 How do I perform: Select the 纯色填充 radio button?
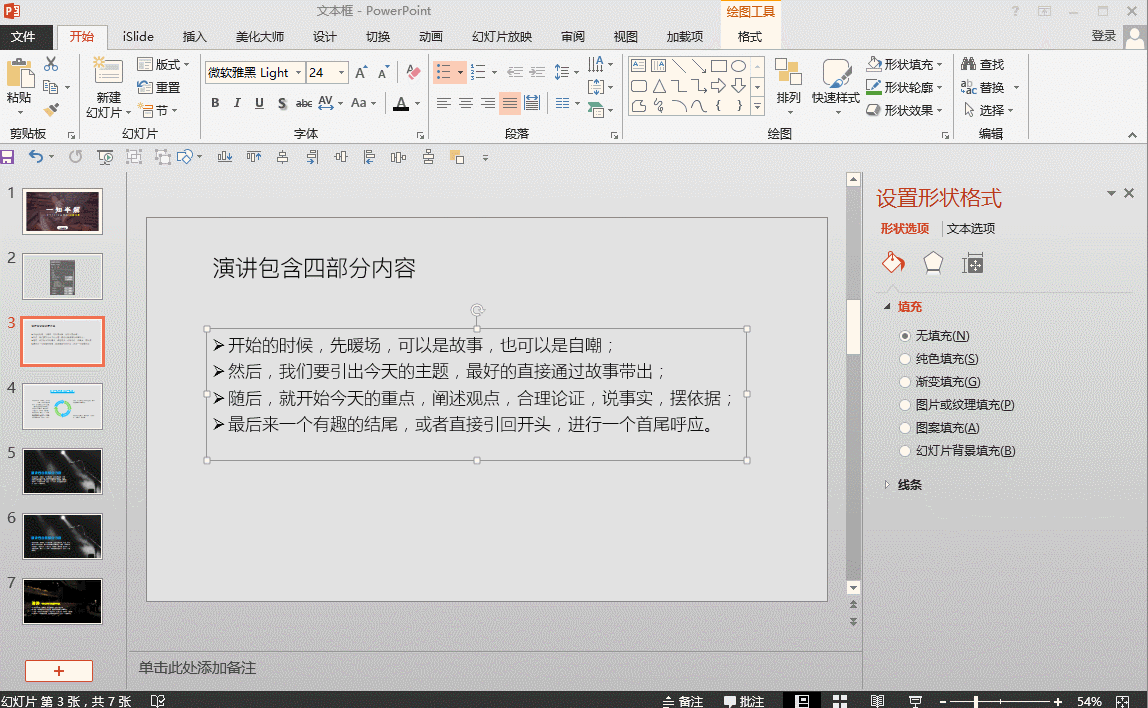click(905, 359)
